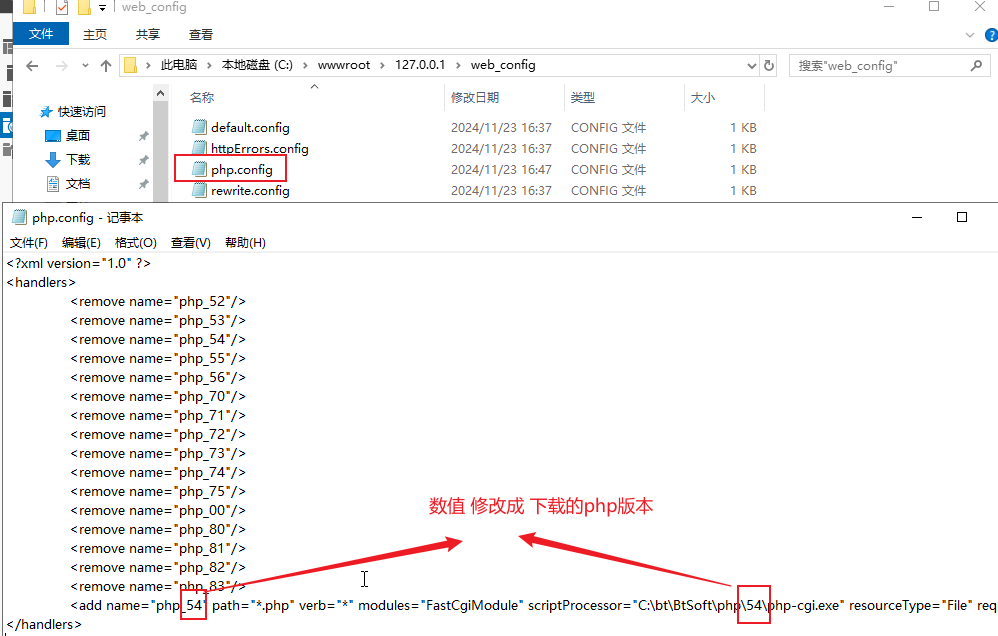This screenshot has height=636, width=998.
Task: Go back in File Explorer
Action: [x=32, y=66]
